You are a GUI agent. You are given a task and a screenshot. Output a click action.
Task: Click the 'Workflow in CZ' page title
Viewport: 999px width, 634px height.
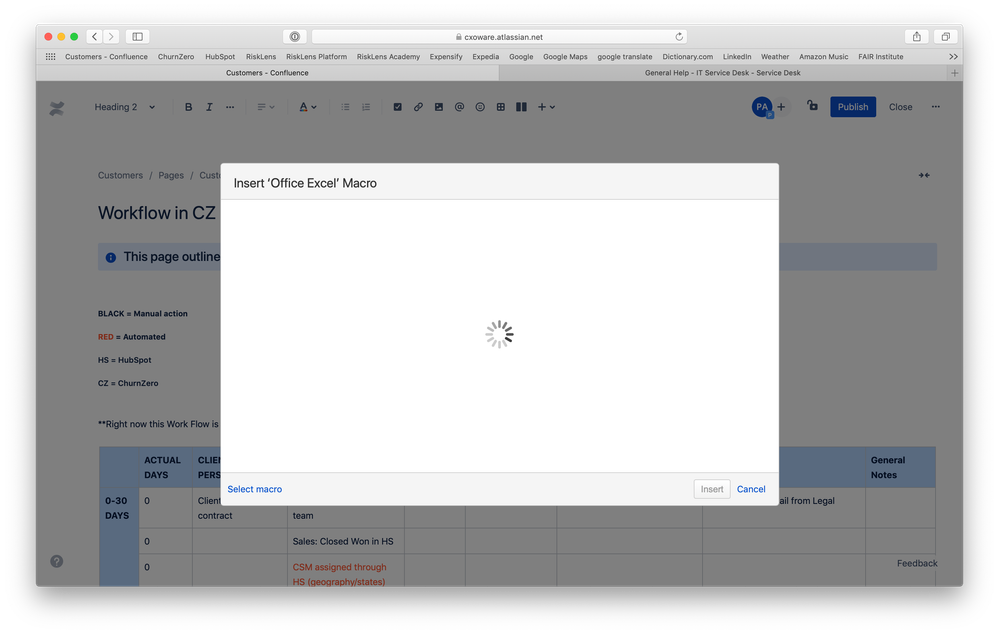pyautogui.click(x=157, y=213)
